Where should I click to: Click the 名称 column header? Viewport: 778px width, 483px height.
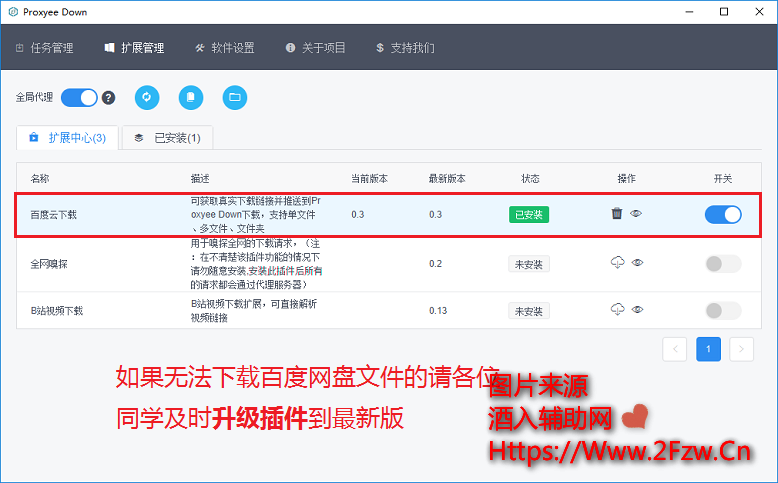[40, 179]
